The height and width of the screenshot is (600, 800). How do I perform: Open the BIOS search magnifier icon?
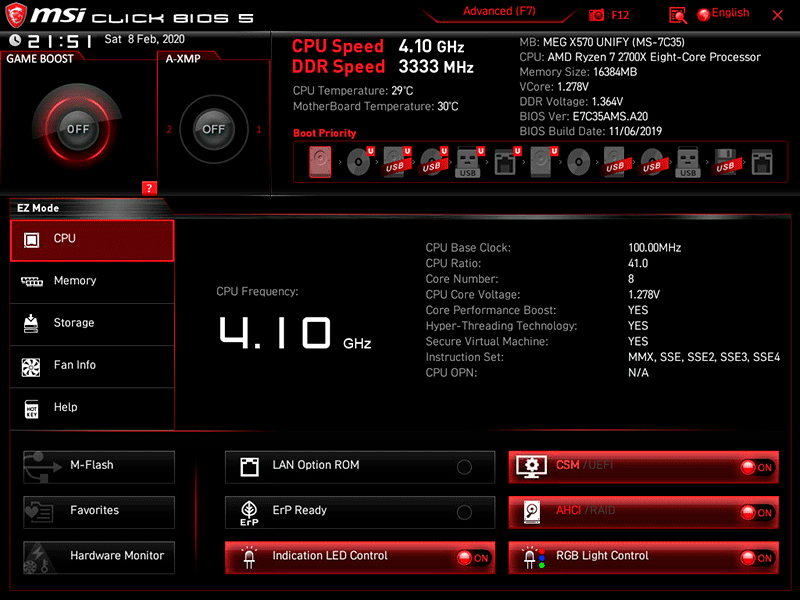click(x=678, y=15)
